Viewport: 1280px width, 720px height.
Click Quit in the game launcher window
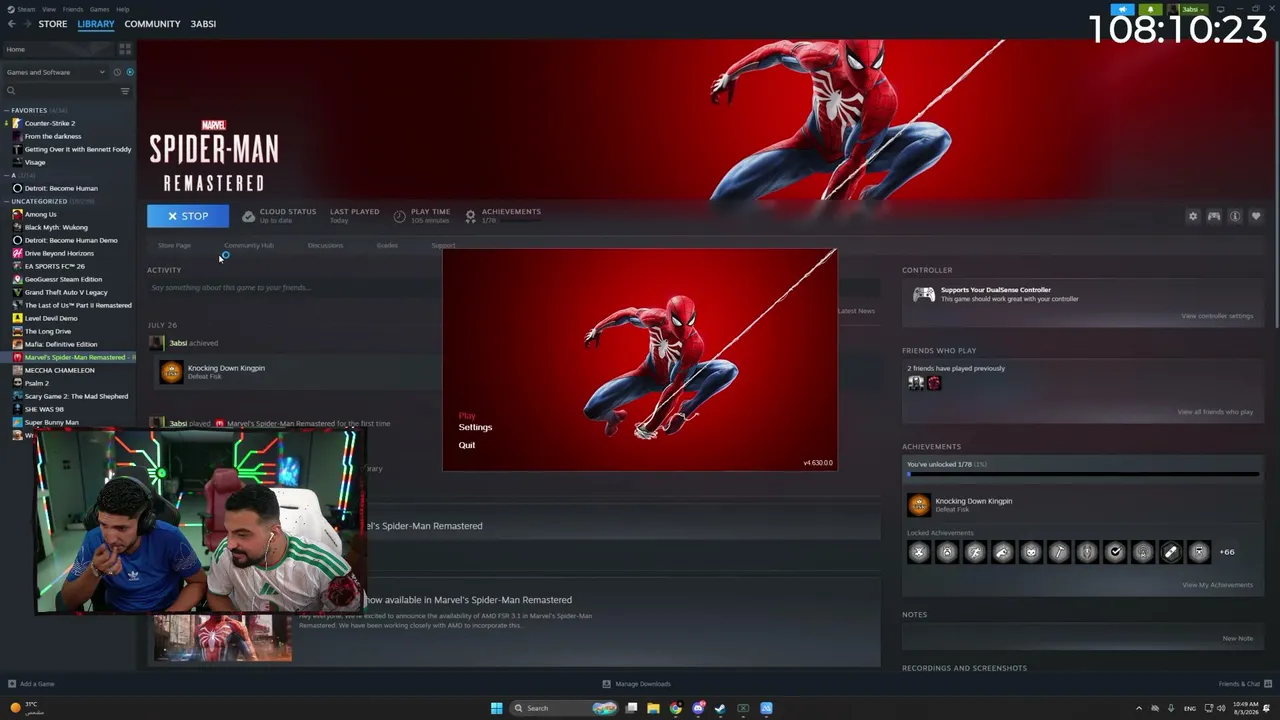click(467, 445)
